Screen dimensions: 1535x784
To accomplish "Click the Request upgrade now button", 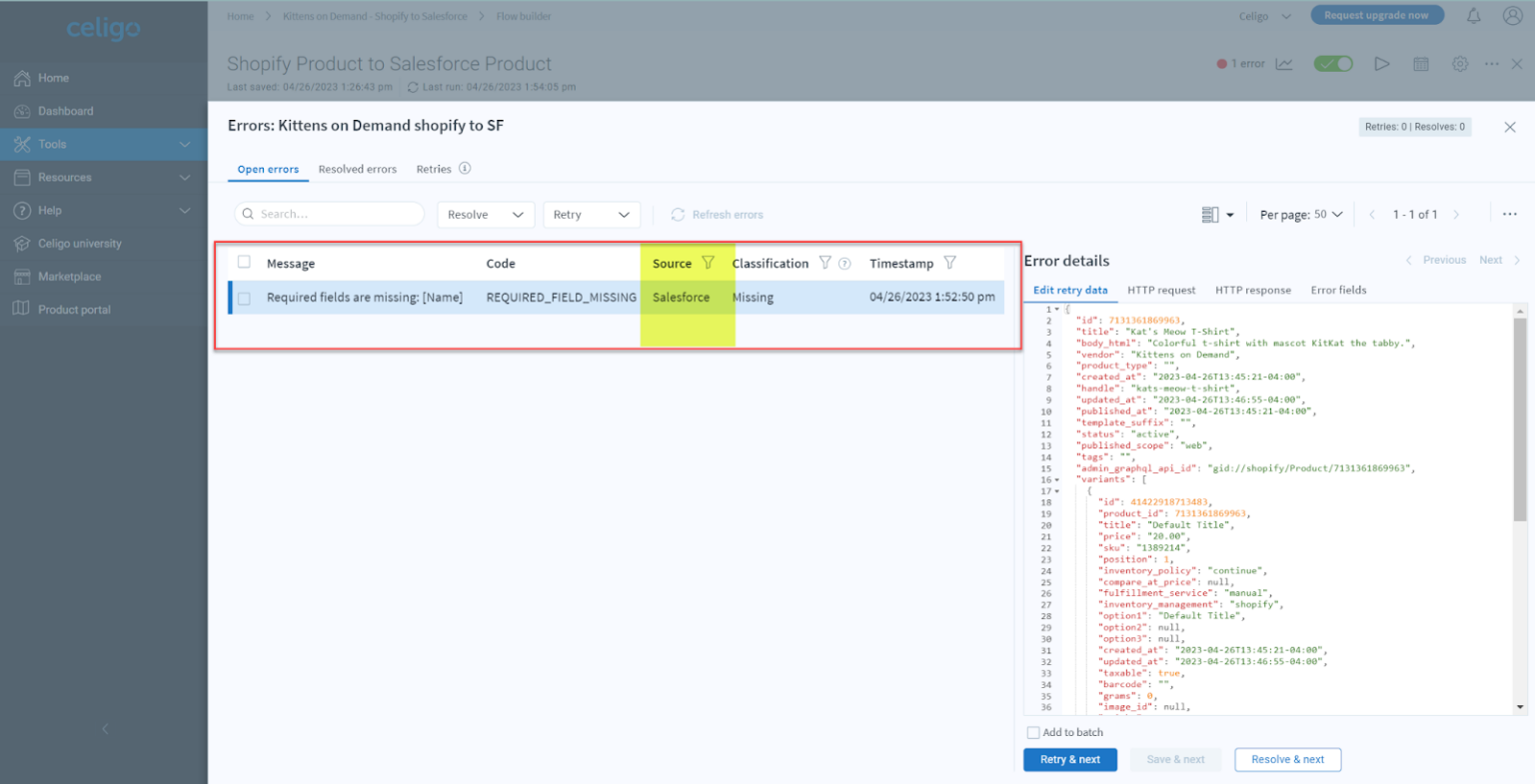I will pos(1377,15).
